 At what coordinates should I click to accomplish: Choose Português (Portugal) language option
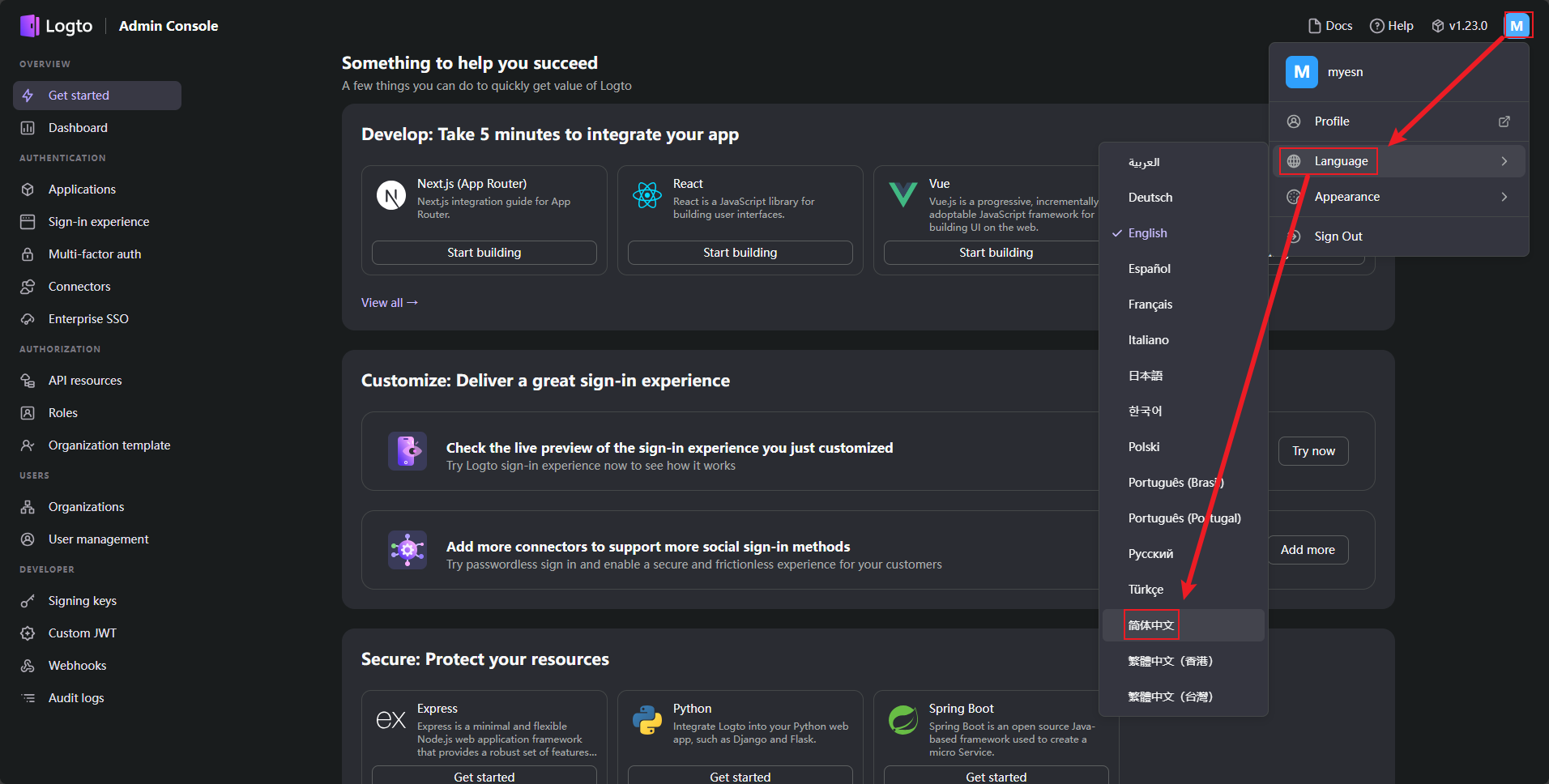click(1183, 518)
